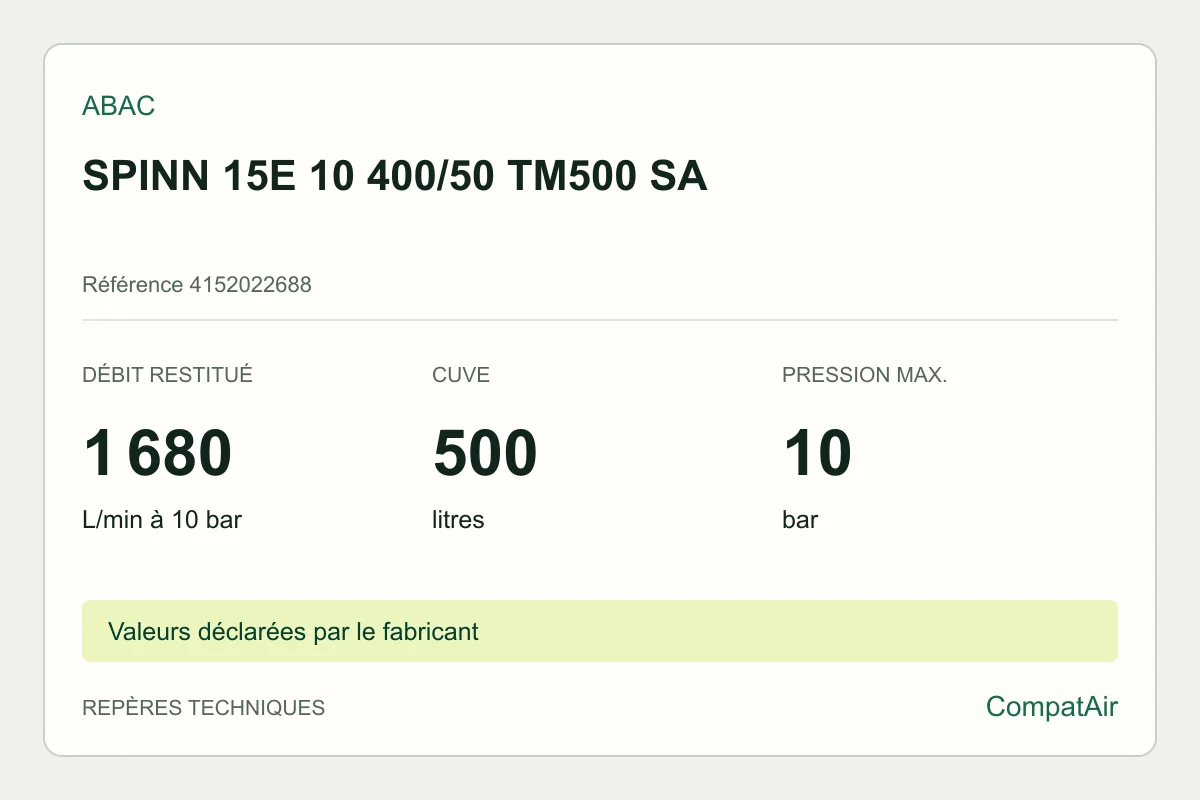Click the PRESSION MAX. heading

pyautogui.click(x=864, y=375)
